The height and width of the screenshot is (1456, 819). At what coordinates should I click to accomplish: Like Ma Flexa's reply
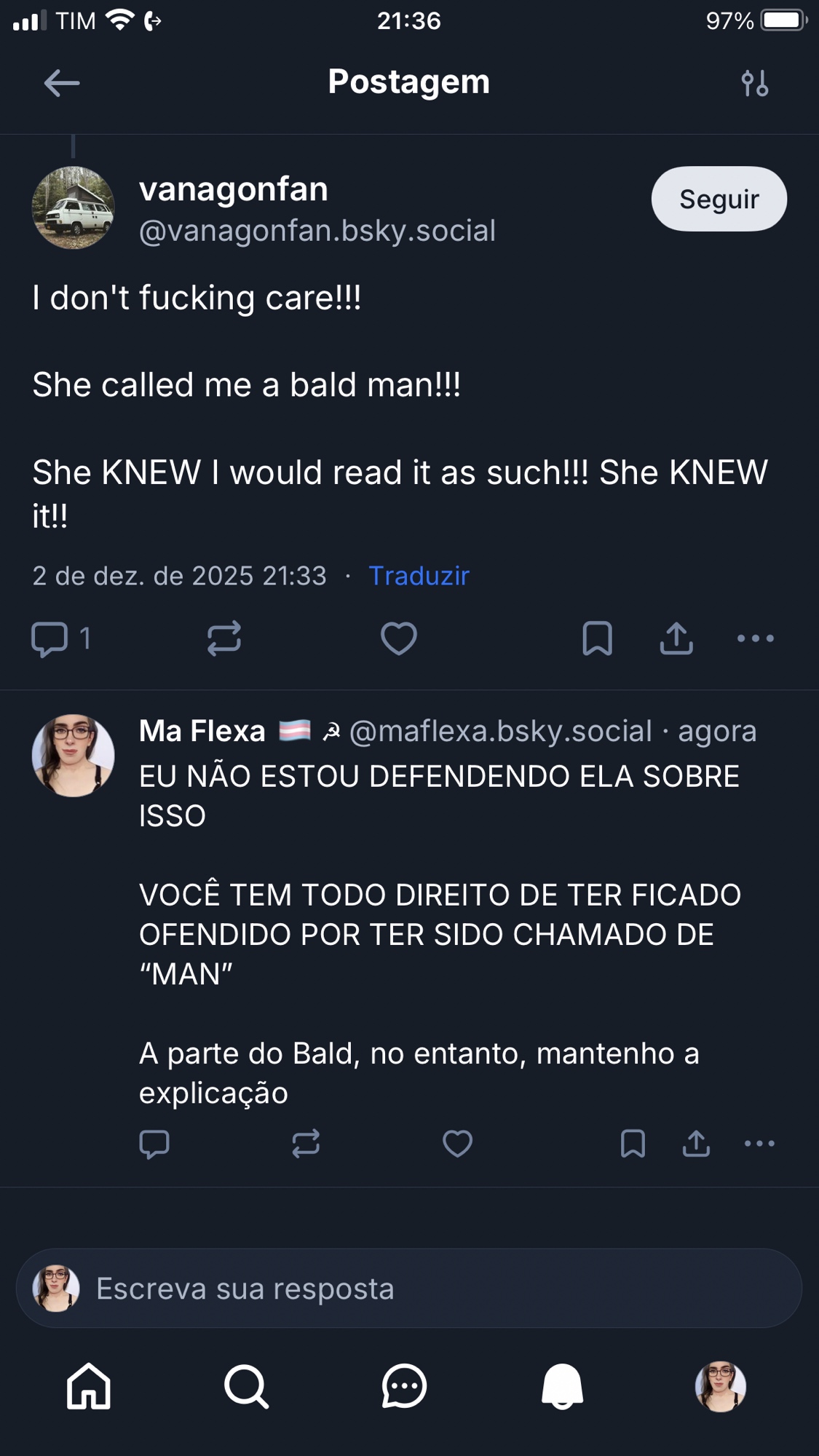click(x=457, y=1144)
